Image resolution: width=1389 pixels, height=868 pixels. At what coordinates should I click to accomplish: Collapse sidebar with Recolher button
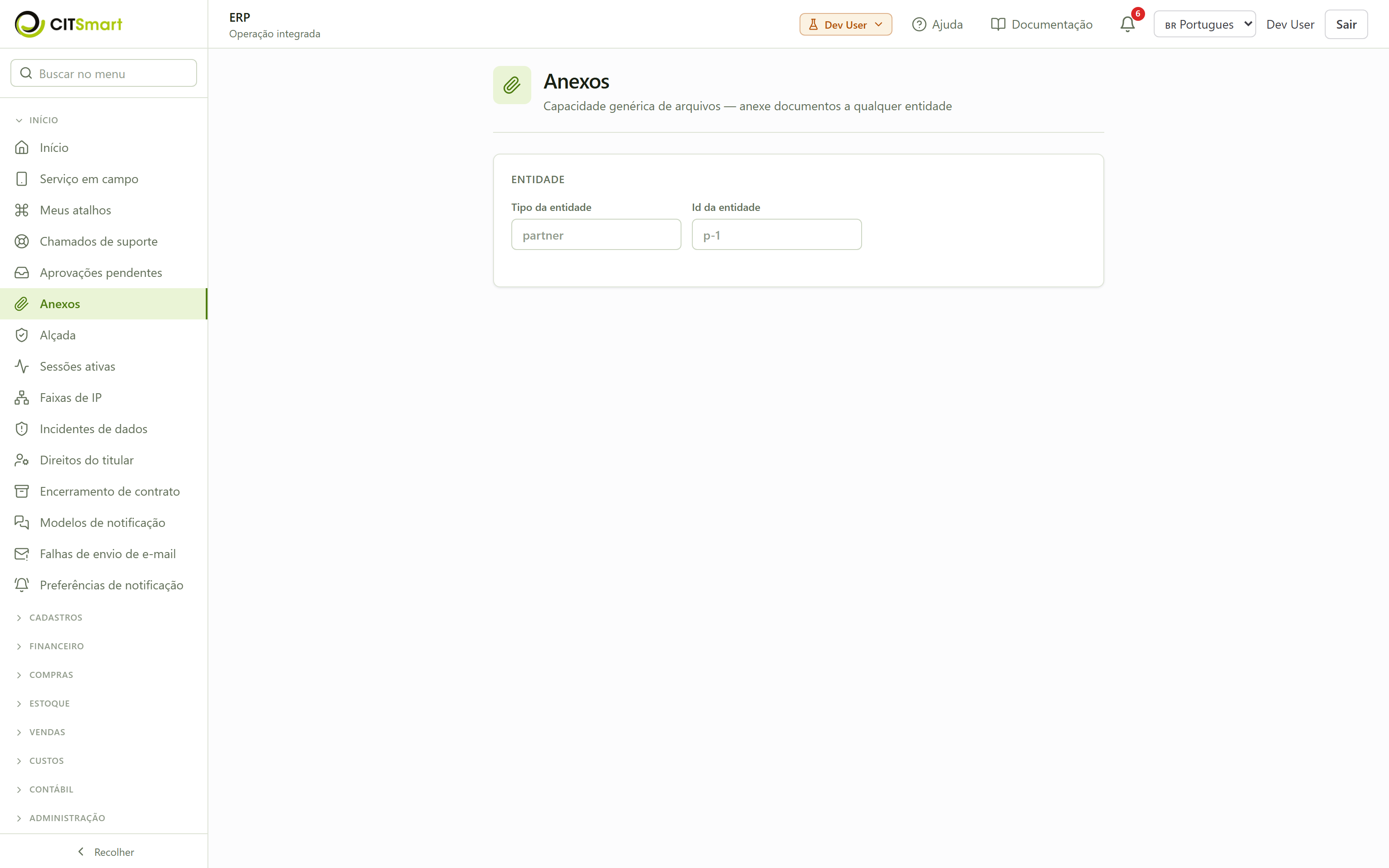coord(105,852)
